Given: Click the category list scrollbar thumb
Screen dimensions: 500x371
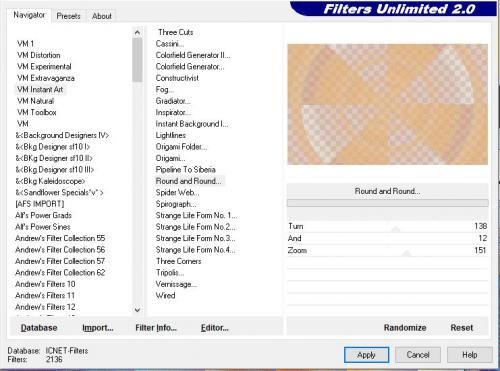Looking at the screenshot, I should click(137, 60).
